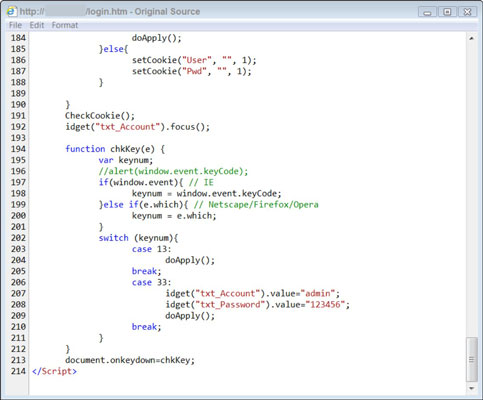This screenshot has height=400, width=483.
Task: Click the switch (keynum){ line
Action: (x=138, y=238)
